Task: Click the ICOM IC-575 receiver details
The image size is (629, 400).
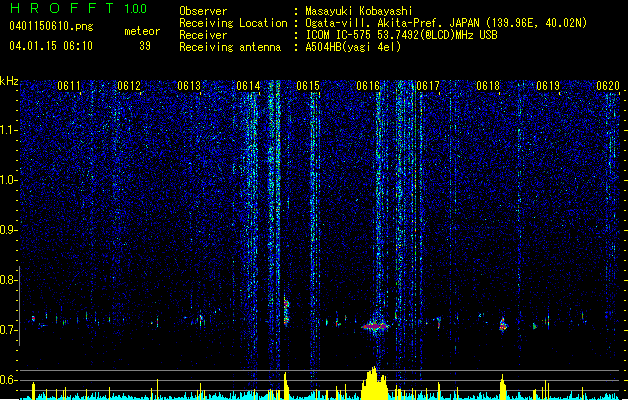Action: [401, 35]
